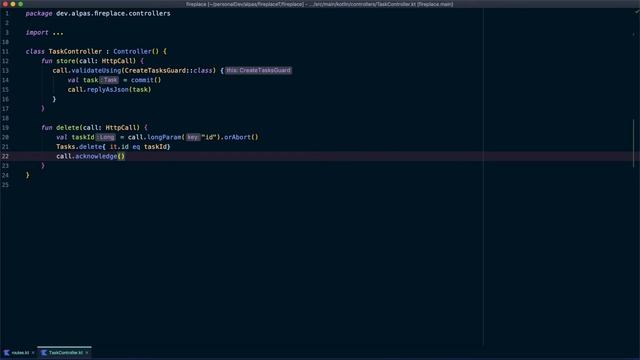
Task: Click the ': Long' type inlay hint
Action: (106, 137)
